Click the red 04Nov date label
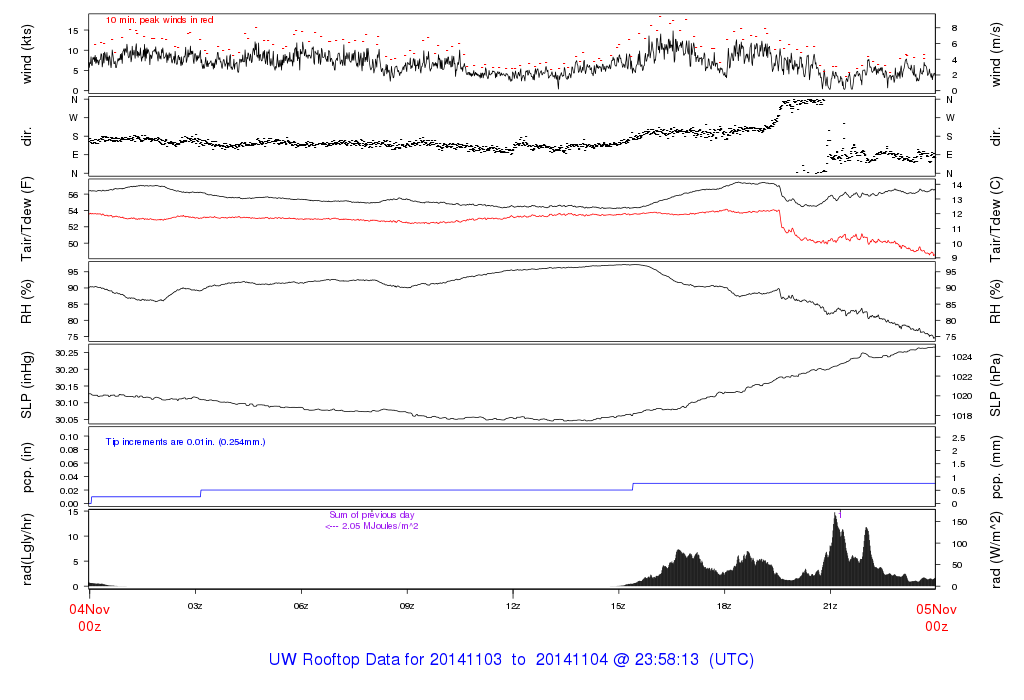This screenshot has height=700, width=1024. [89, 608]
